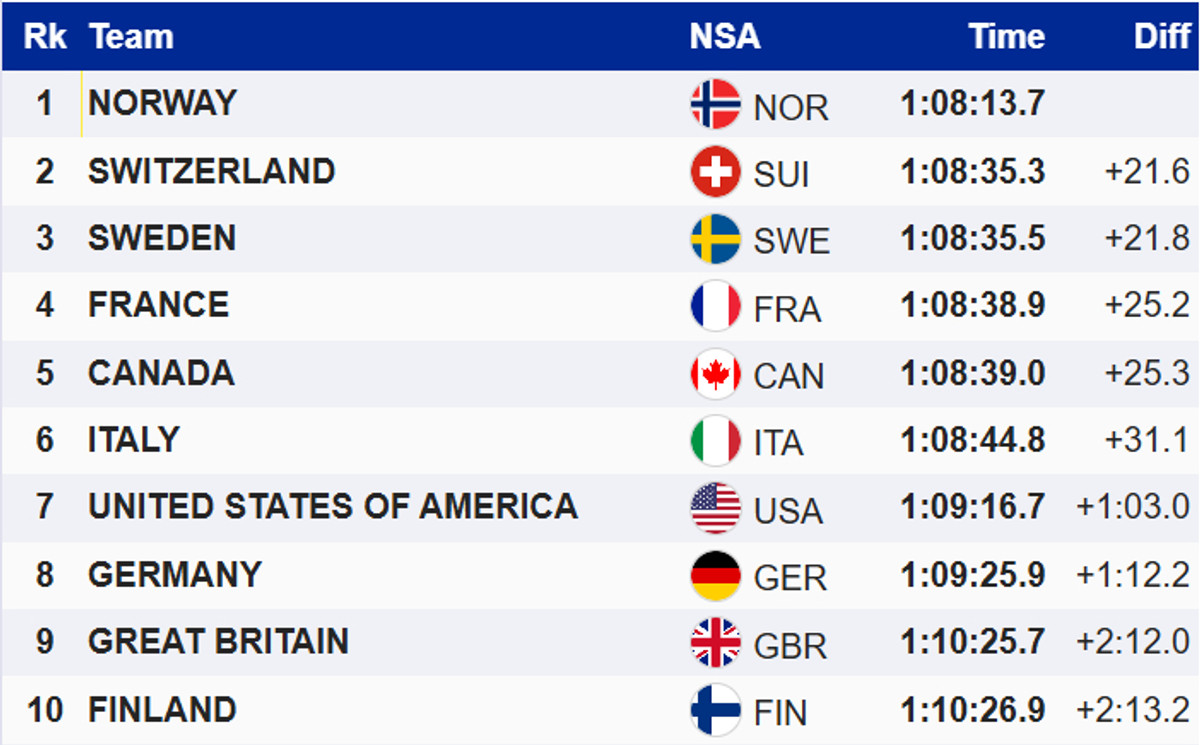Image resolution: width=1200 pixels, height=745 pixels.
Task: Sort by the Rk column header
Action: coord(45,37)
